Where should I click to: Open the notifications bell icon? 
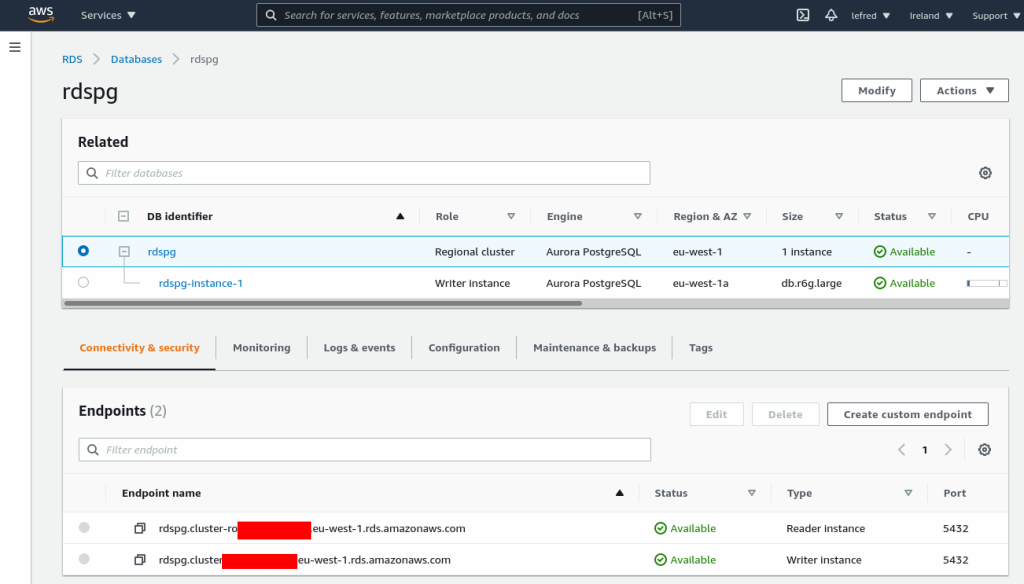coord(831,15)
